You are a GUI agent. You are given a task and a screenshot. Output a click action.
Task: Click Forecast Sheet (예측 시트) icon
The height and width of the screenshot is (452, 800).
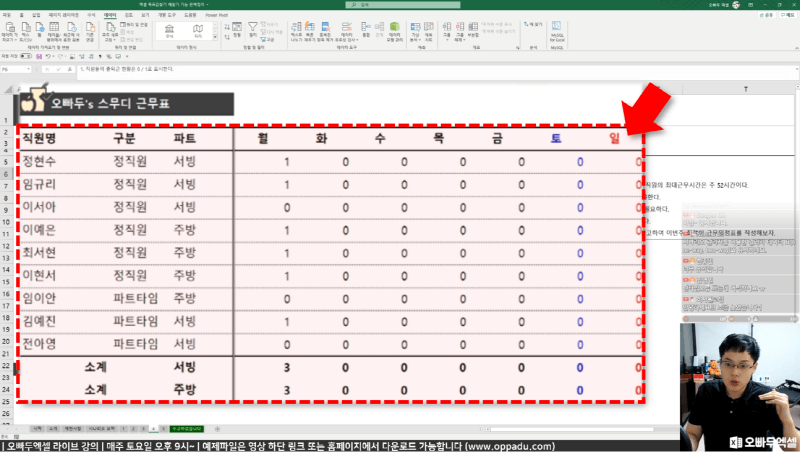tap(429, 32)
